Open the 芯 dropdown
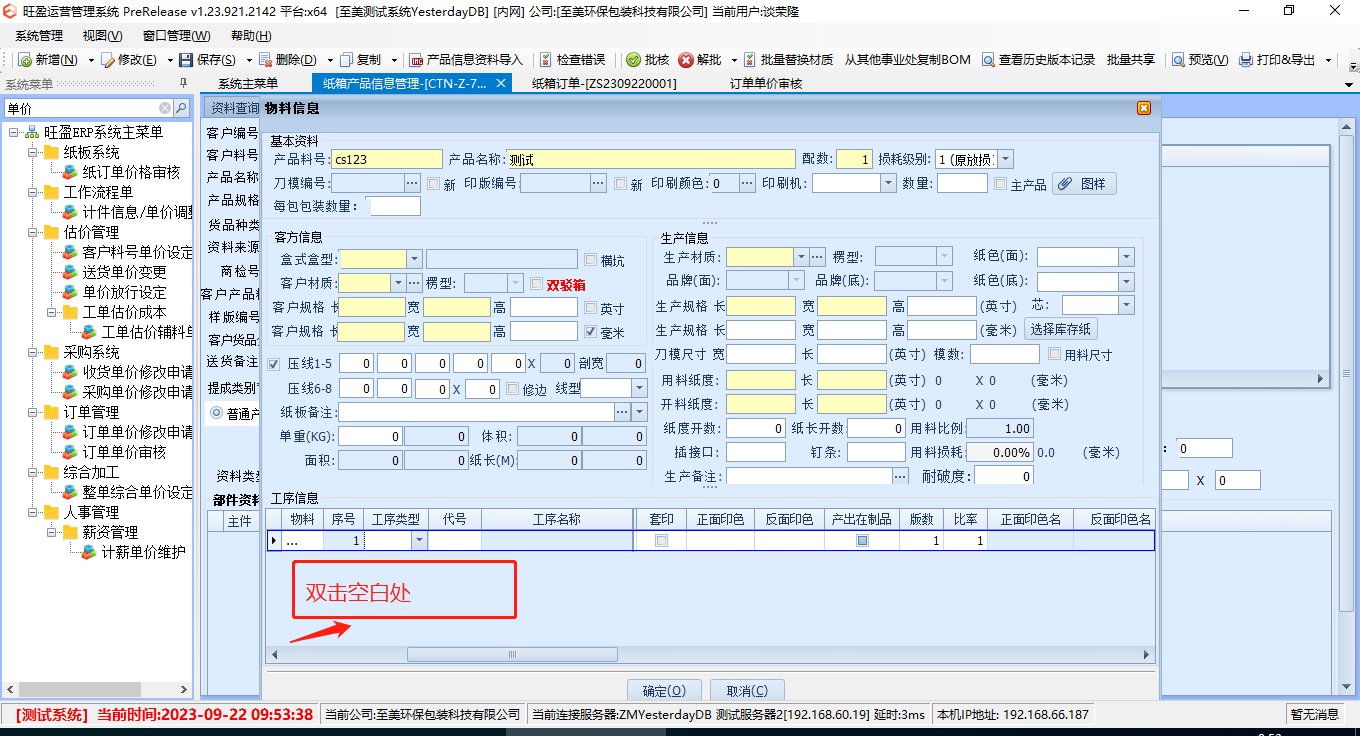 (x=1127, y=305)
